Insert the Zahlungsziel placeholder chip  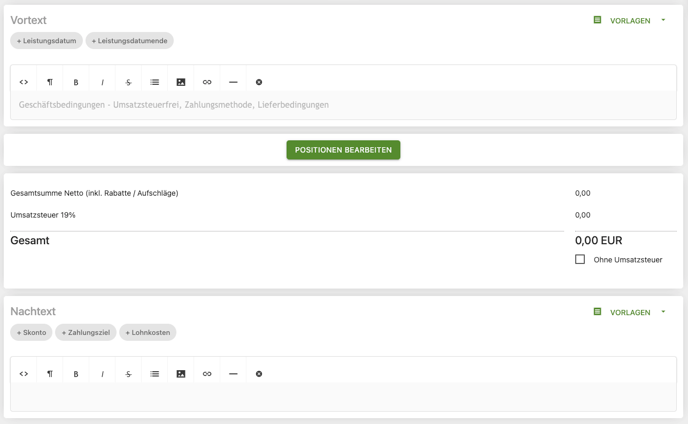pyautogui.click(x=86, y=332)
